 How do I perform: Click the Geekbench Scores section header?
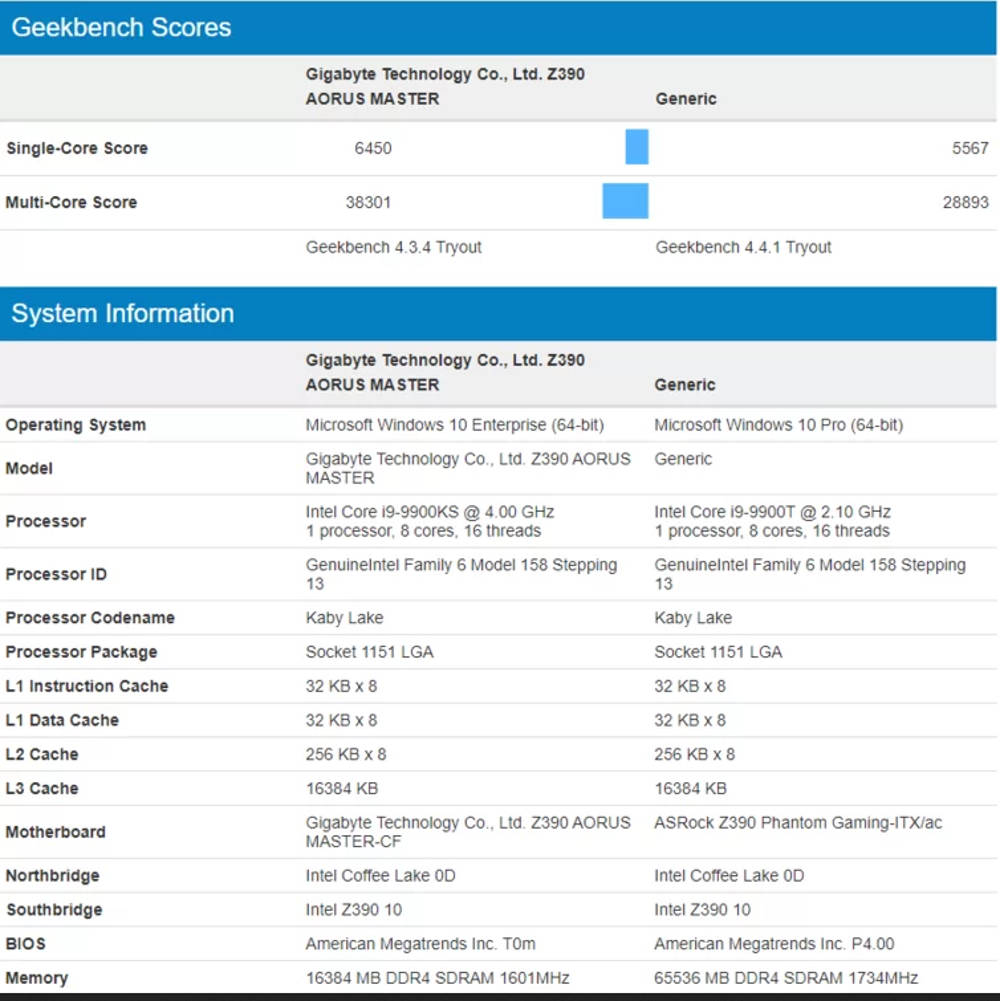tap(121, 27)
